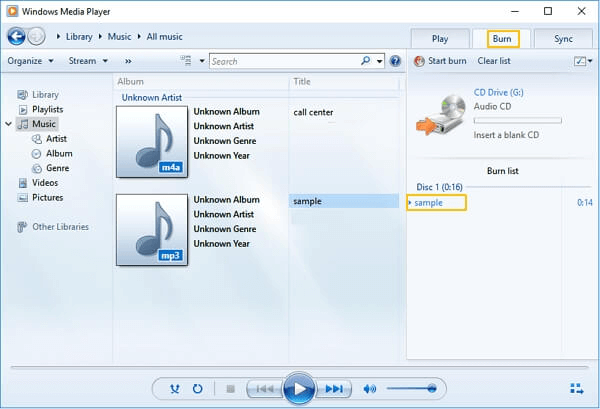Click the Forward navigation arrow

pyautogui.click(x=36, y=37)
